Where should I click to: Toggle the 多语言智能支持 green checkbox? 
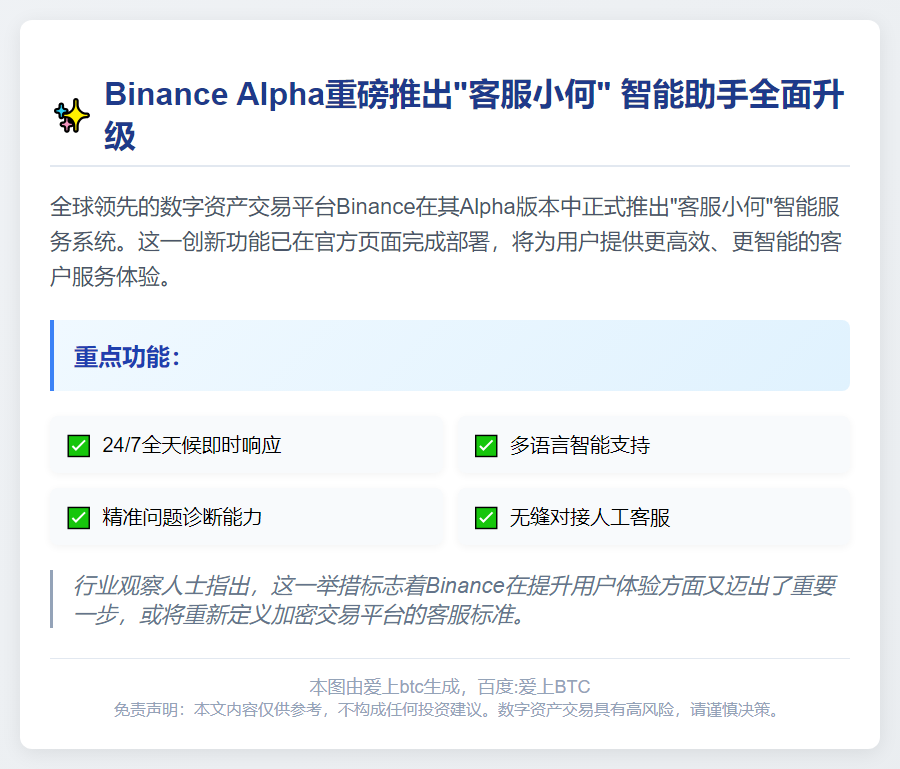click(x=486, y=446)
